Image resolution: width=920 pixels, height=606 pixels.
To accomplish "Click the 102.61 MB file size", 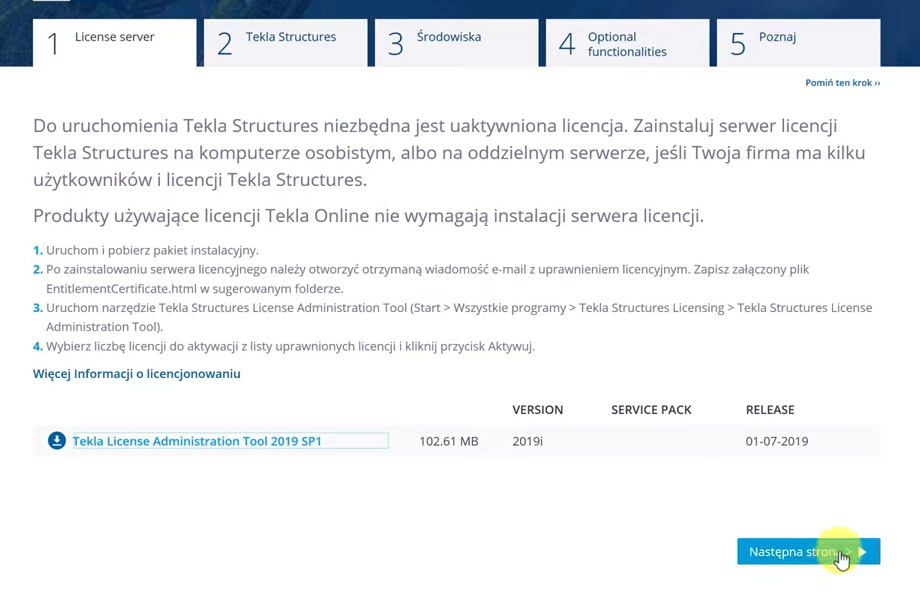I will (448, 441).
